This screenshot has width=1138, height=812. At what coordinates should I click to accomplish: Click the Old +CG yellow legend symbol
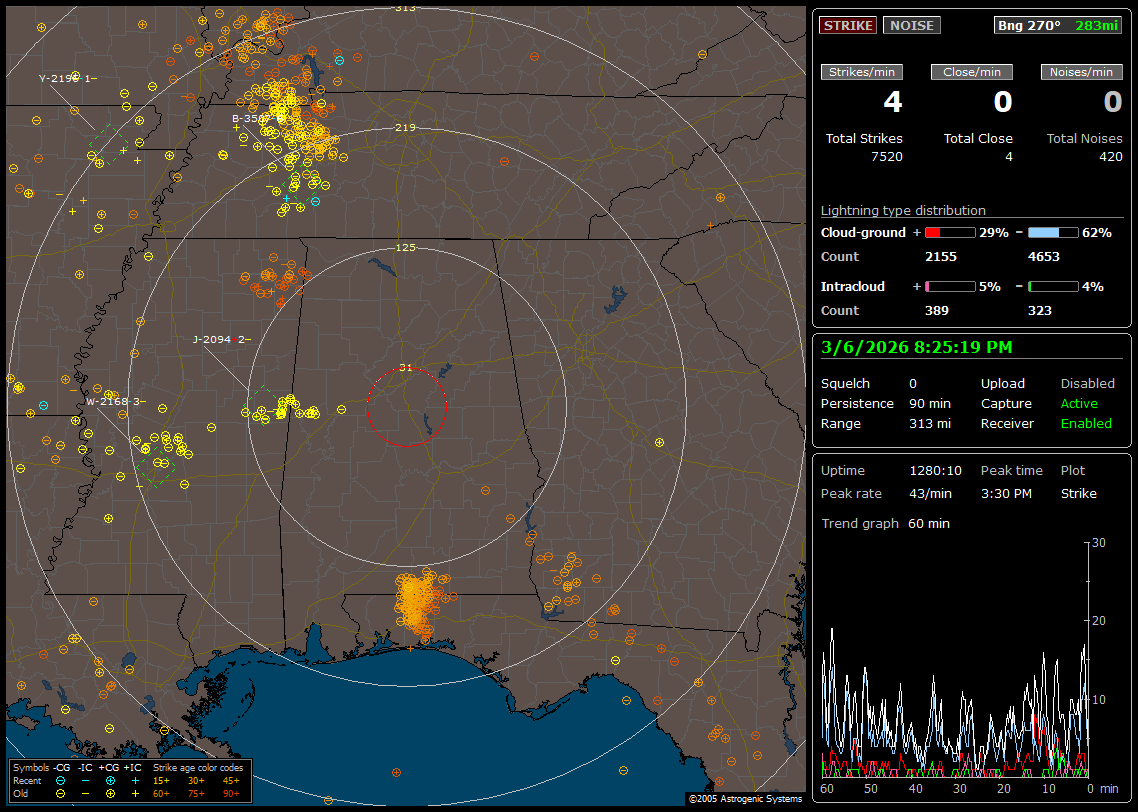(110, 793)
